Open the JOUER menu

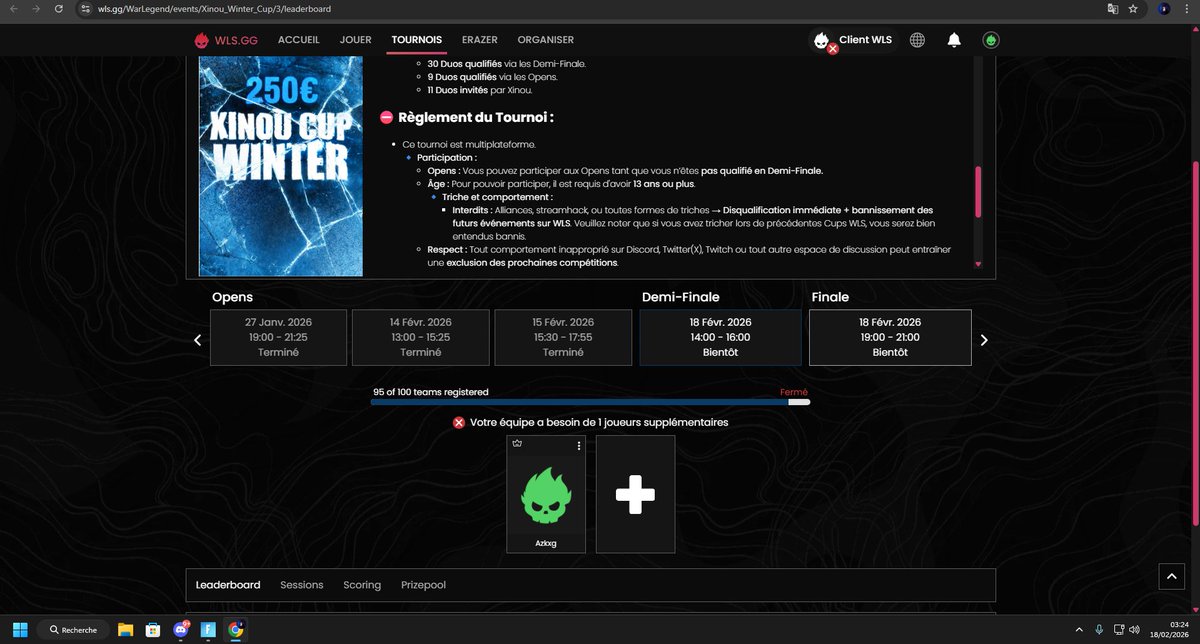pos(355,40)
